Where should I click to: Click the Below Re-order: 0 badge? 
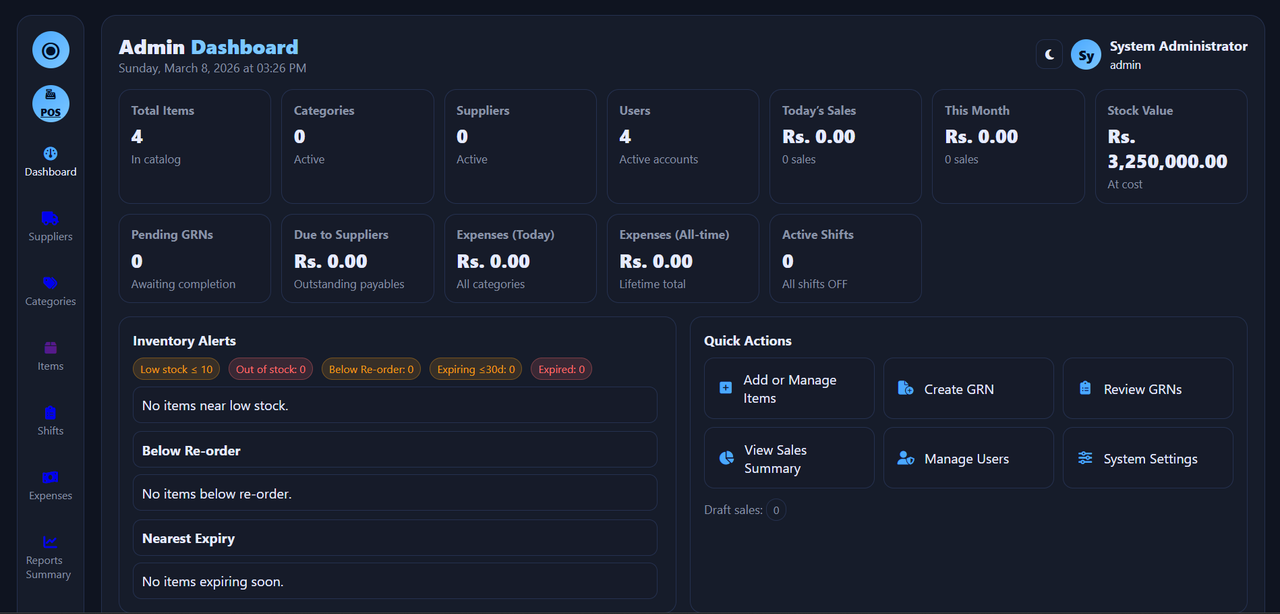(371, 369)
